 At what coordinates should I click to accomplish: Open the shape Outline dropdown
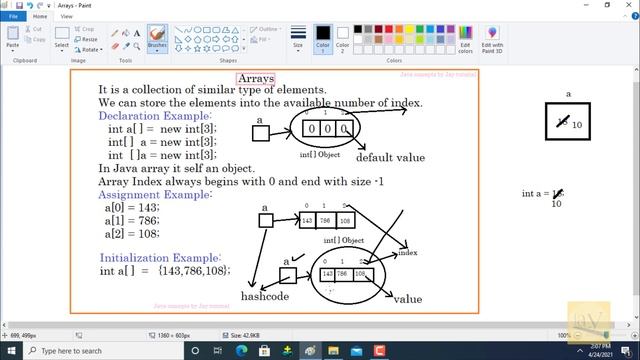(x=266, y=29)
